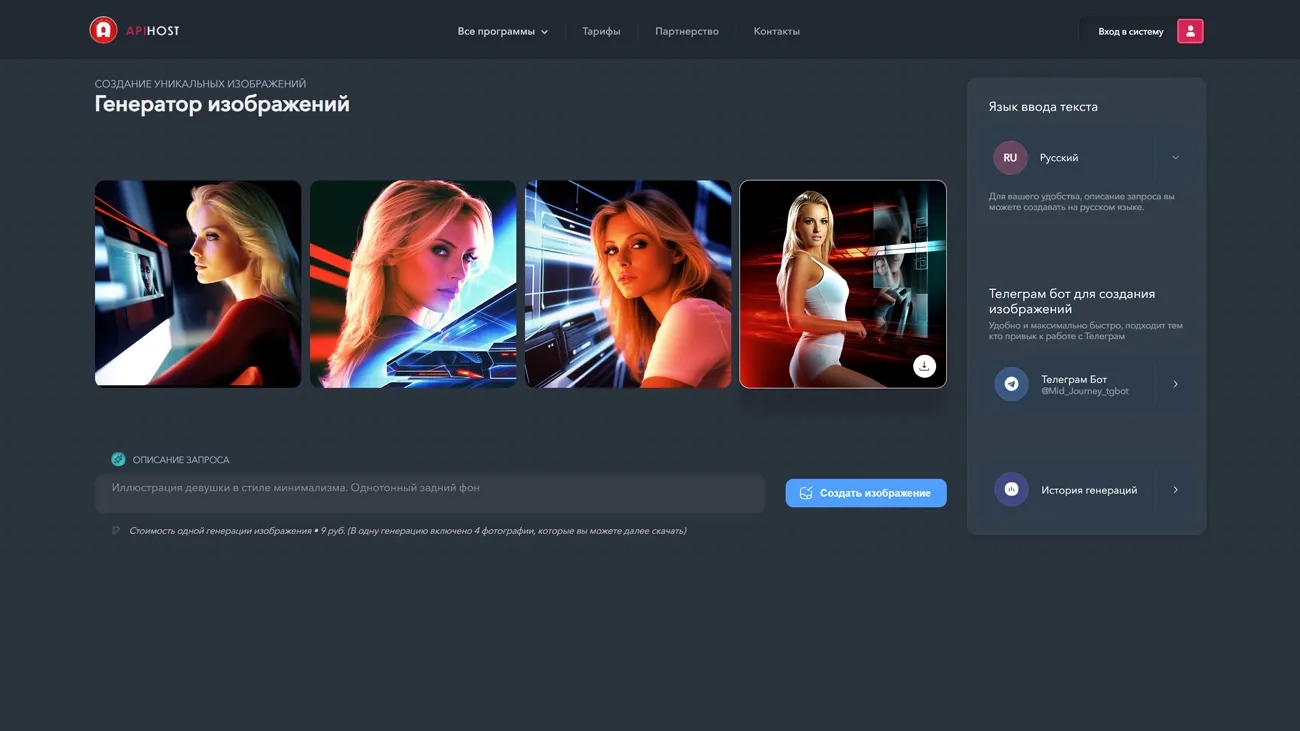Open the Партнерство menu item

[x=686, y=32]
